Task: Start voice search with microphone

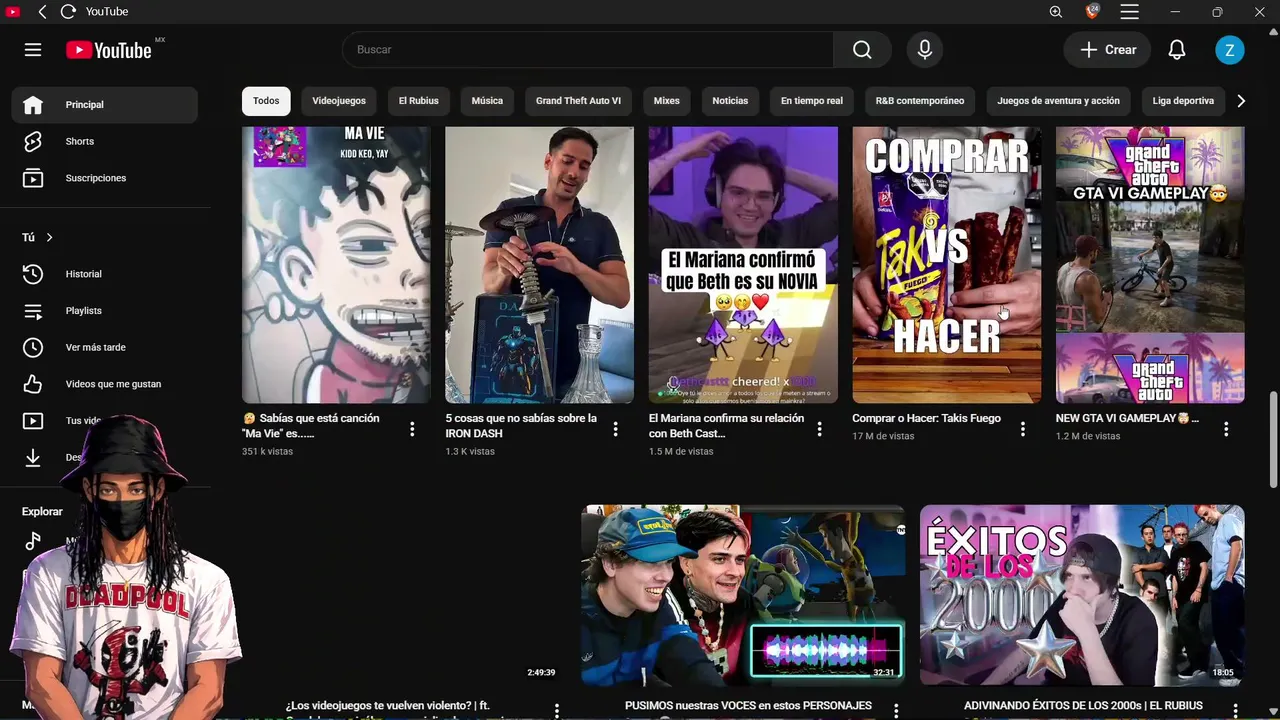Action: [x=925, y=50]
